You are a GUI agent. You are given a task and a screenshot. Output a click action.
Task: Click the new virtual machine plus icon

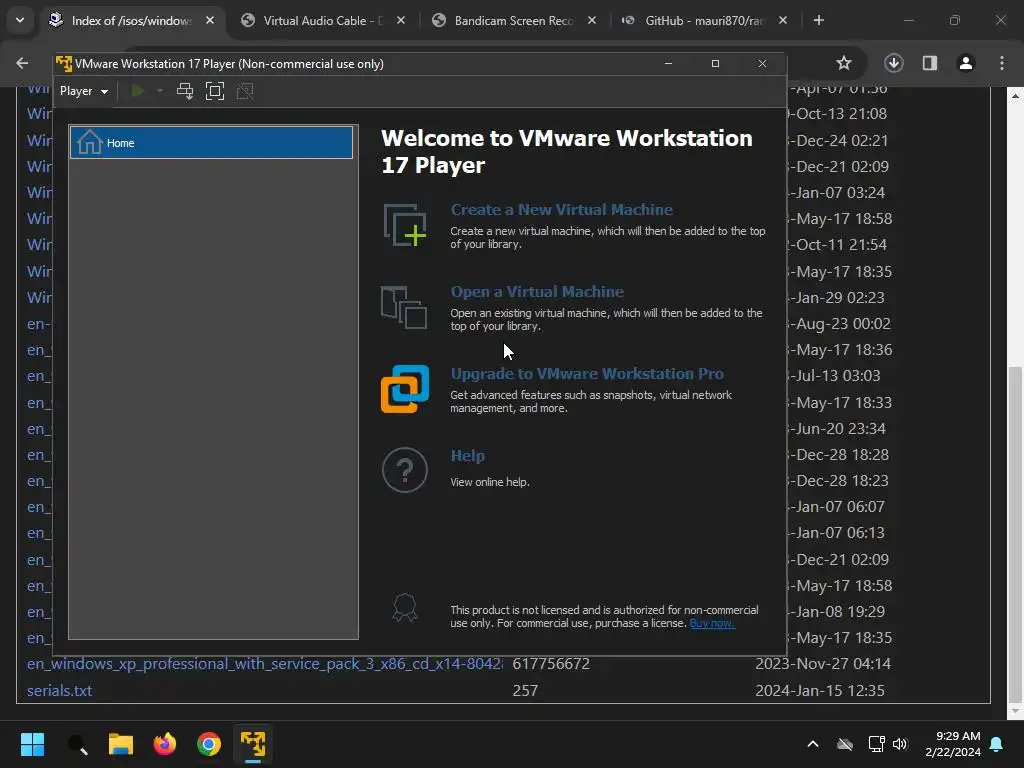click(405, 225)
